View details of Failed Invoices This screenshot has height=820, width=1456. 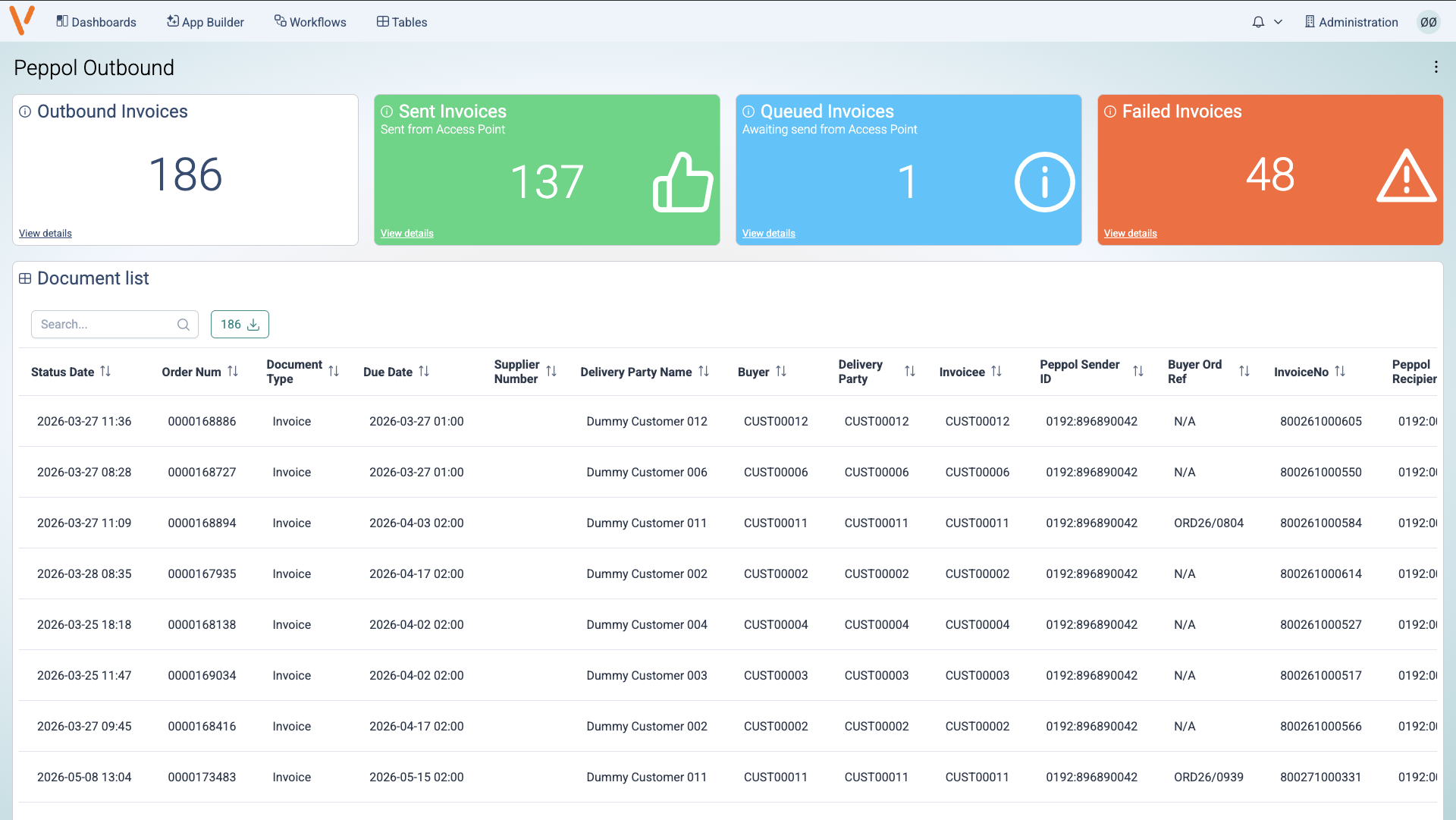click(1131, 234)
